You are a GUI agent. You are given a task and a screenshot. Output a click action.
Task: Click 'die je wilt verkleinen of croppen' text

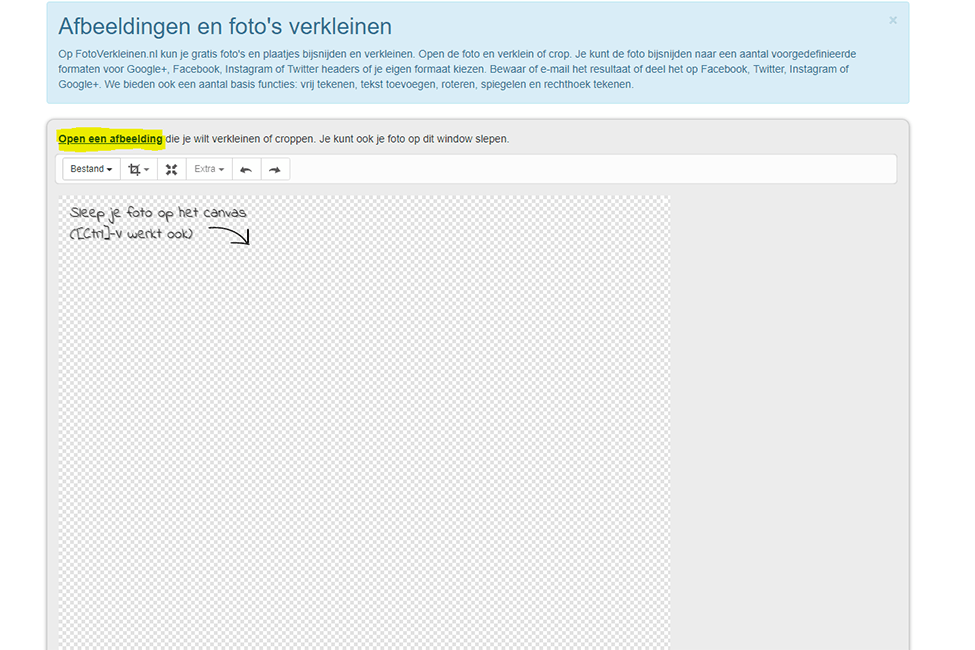(x=239, y=139)
